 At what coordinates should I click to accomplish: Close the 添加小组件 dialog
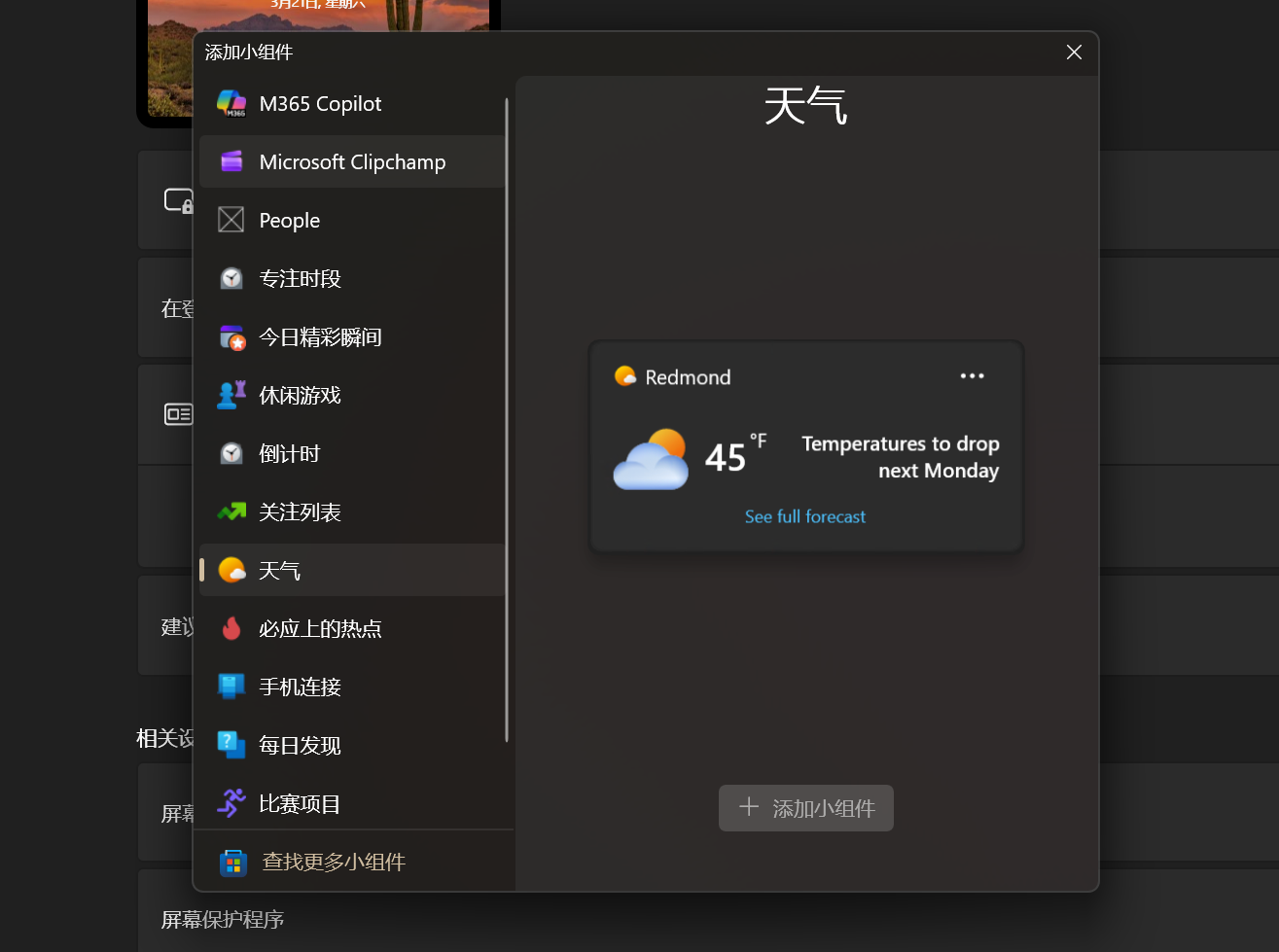[1074, 52]
